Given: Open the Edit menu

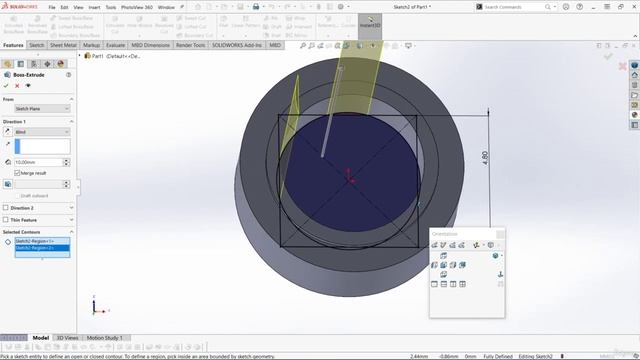Looking at the screenshot, I should pos(64,7).
